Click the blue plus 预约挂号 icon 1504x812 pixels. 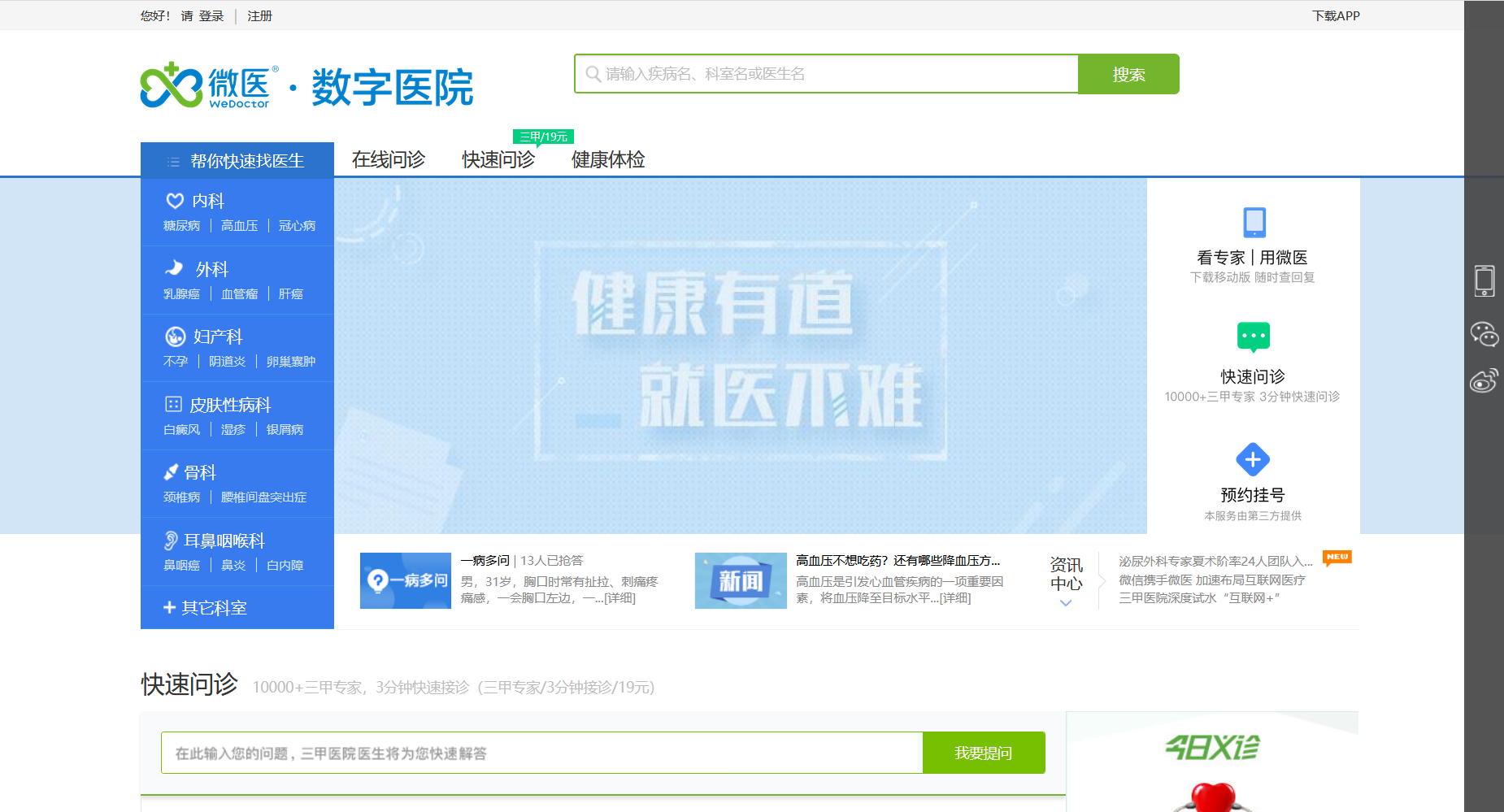tap(1253, 459)
